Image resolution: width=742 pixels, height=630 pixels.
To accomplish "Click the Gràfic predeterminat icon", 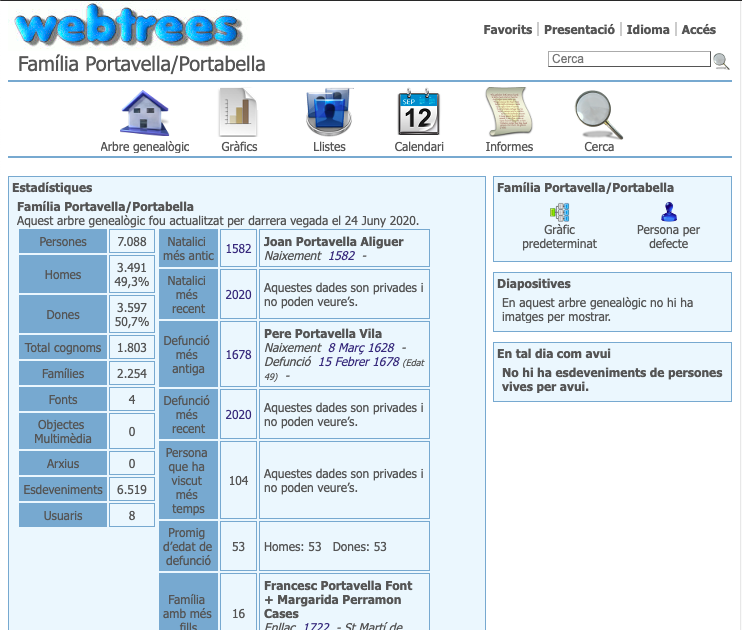I will tap(559, 212).
